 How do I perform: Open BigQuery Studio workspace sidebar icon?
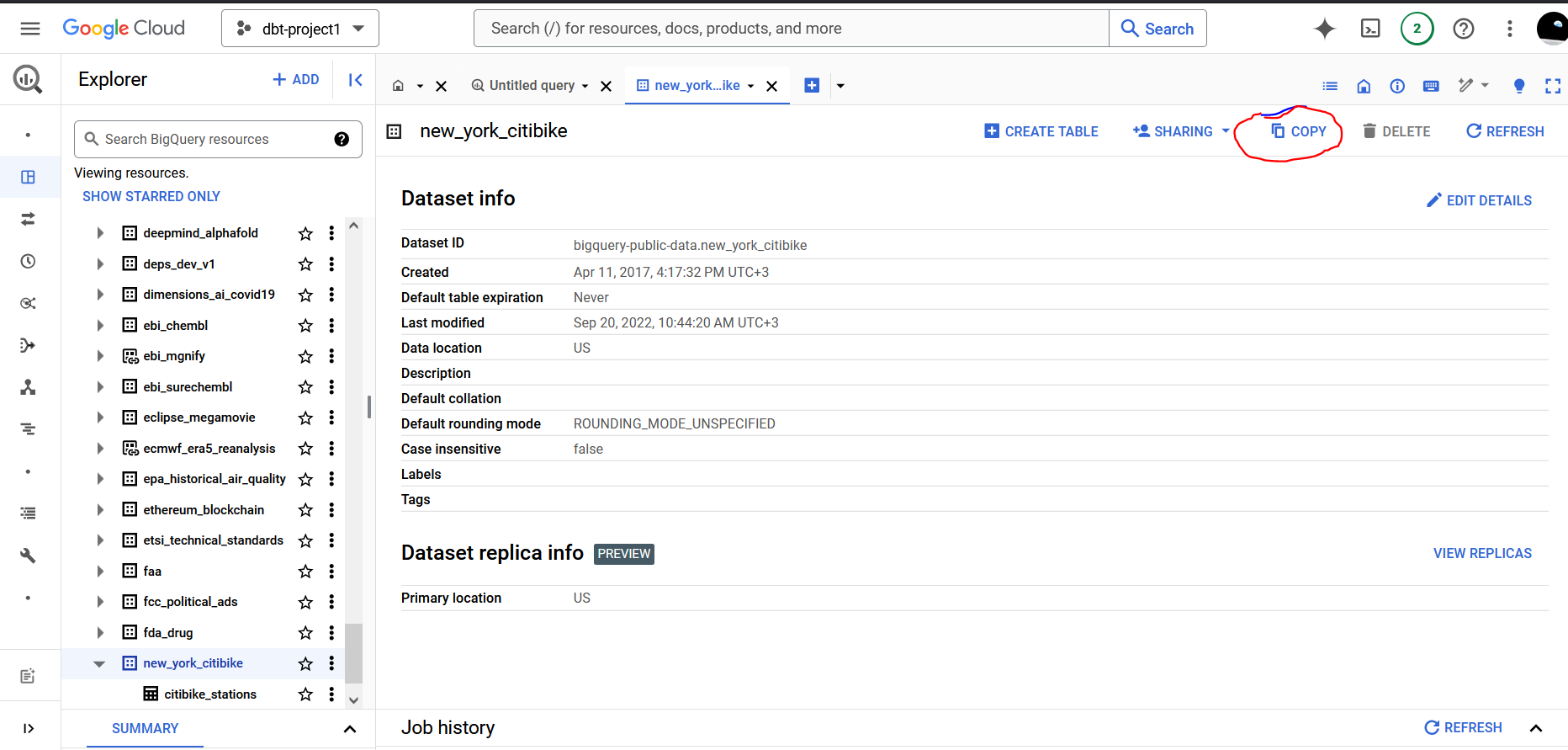(28, 177)
